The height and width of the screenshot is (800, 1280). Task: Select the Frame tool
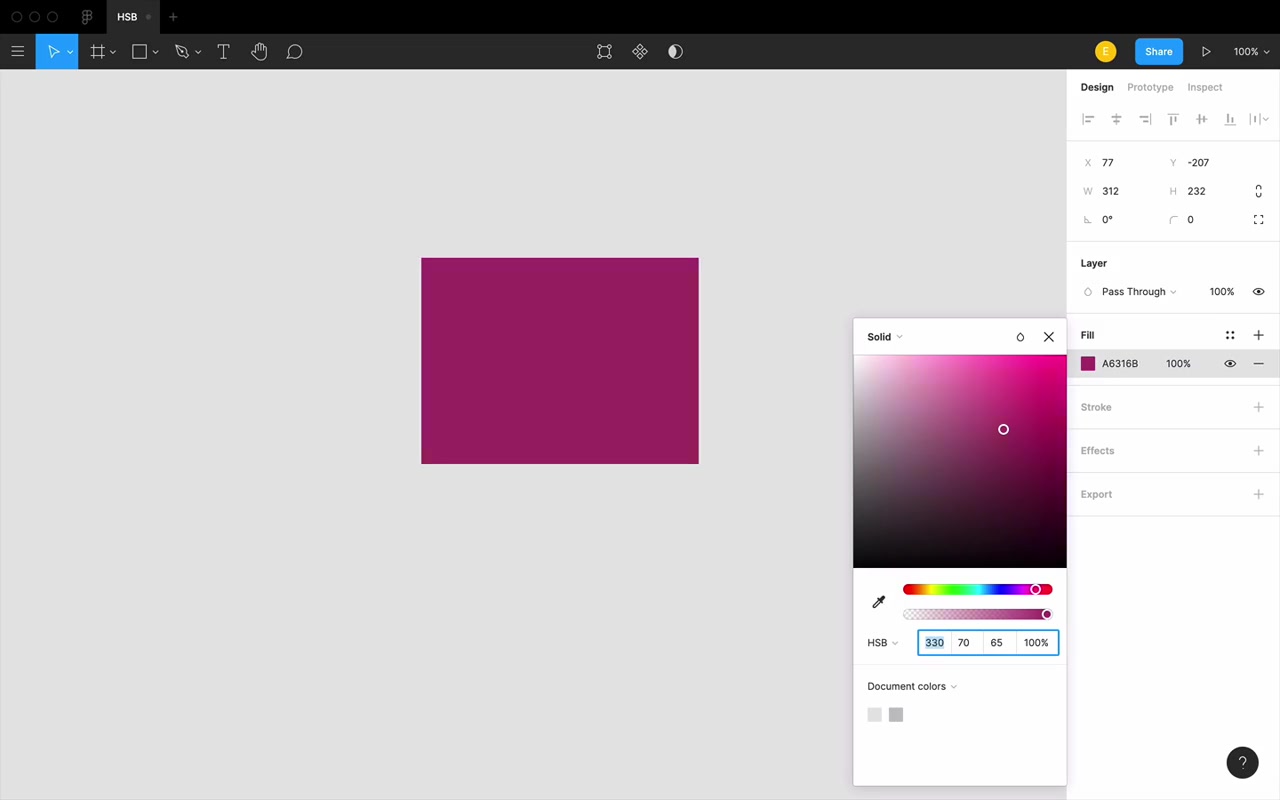pos(97,52)
